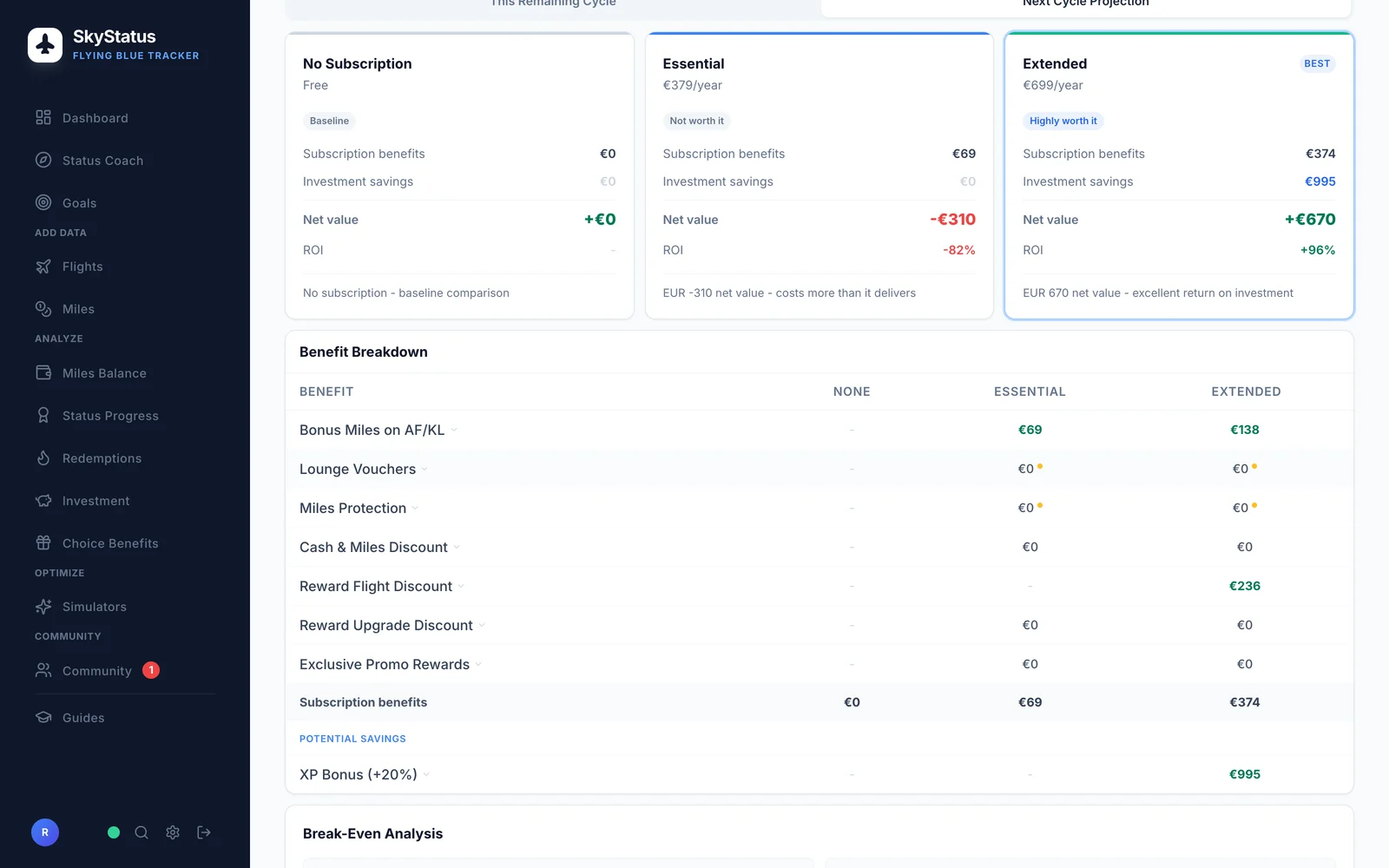Click the Highly worth it tag
The height and width of the screenshot is (868, 1389).
tap(1063, 121)
